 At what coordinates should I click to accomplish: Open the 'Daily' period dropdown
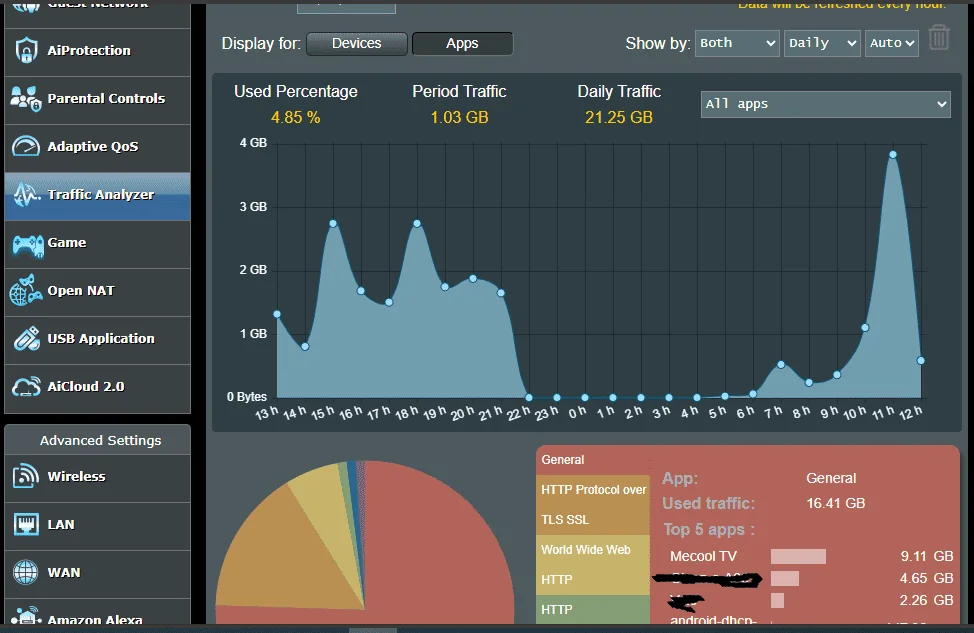coord(822,43)
